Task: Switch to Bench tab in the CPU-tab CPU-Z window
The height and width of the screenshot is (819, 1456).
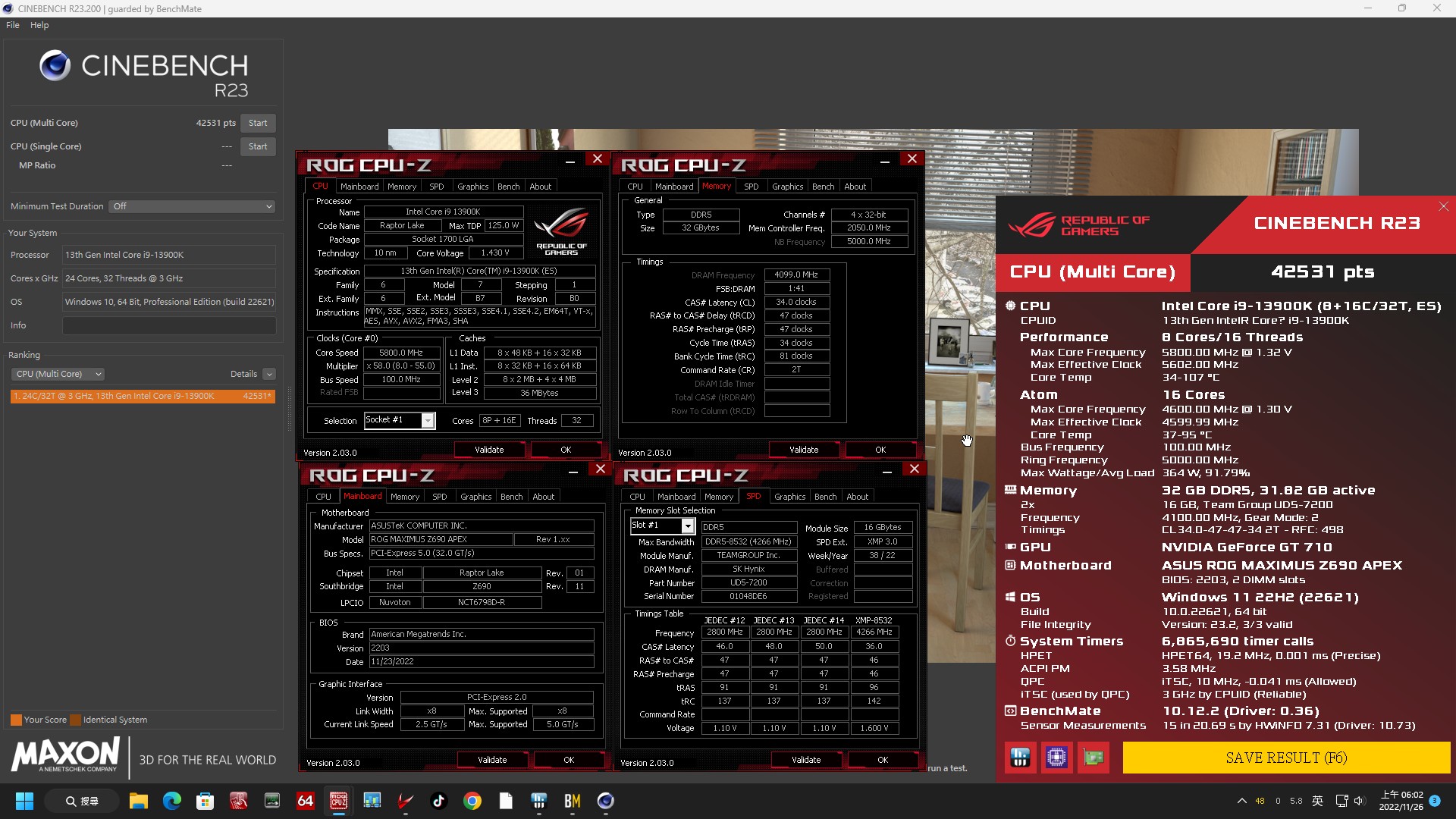Action: coord(508,187)
